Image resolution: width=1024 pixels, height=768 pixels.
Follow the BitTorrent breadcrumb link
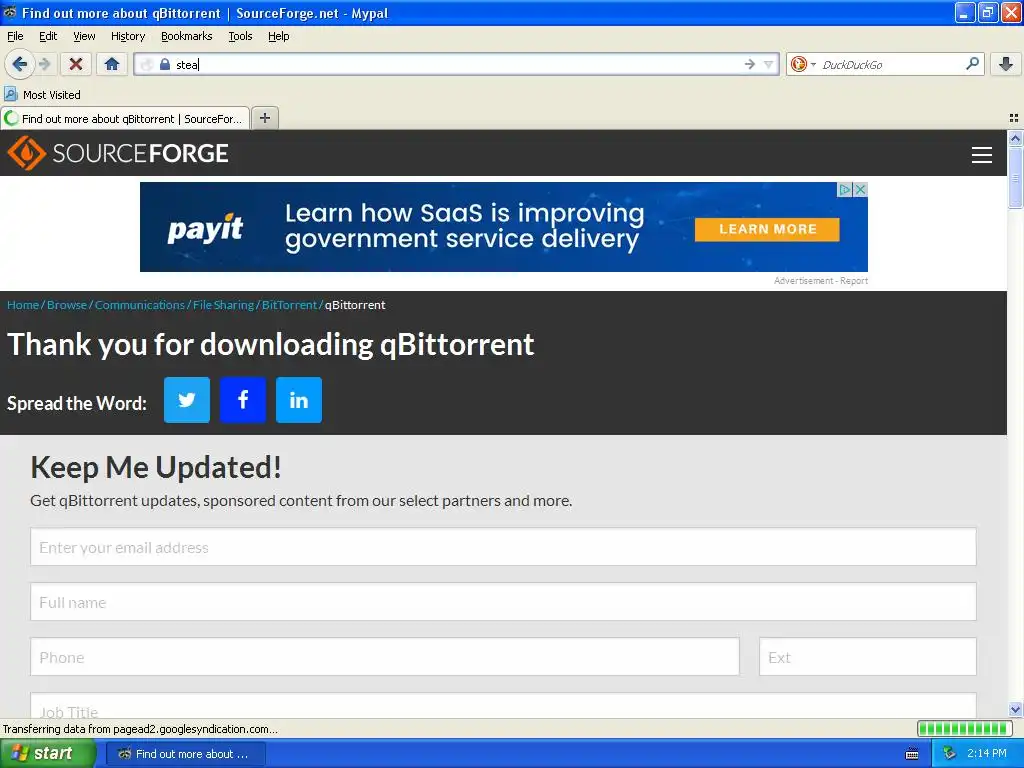tap(289, 305)
